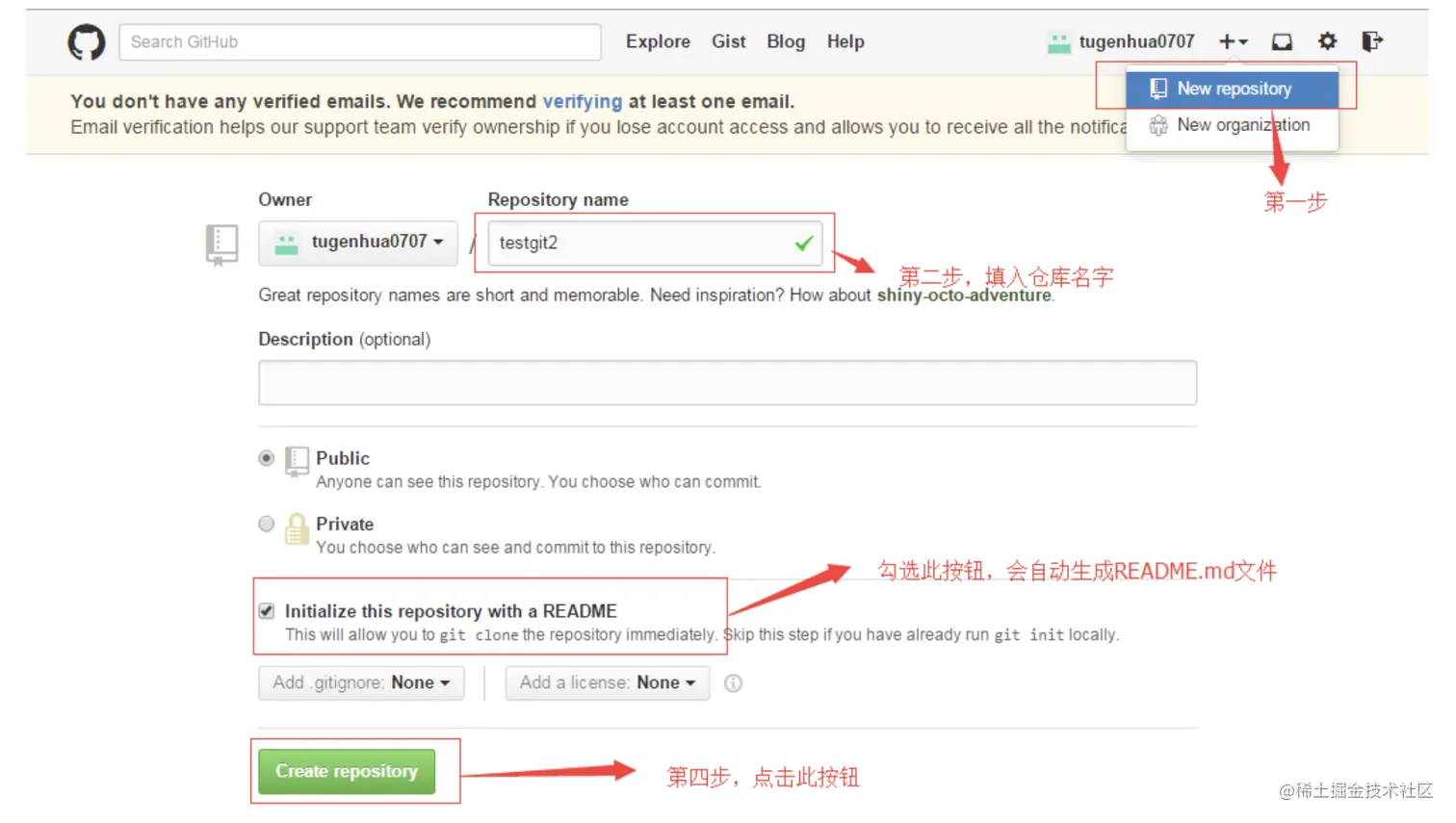Viewport: 1456px width, 823px height.
Task: Click the Repository name input field
Action: point(656,243)
